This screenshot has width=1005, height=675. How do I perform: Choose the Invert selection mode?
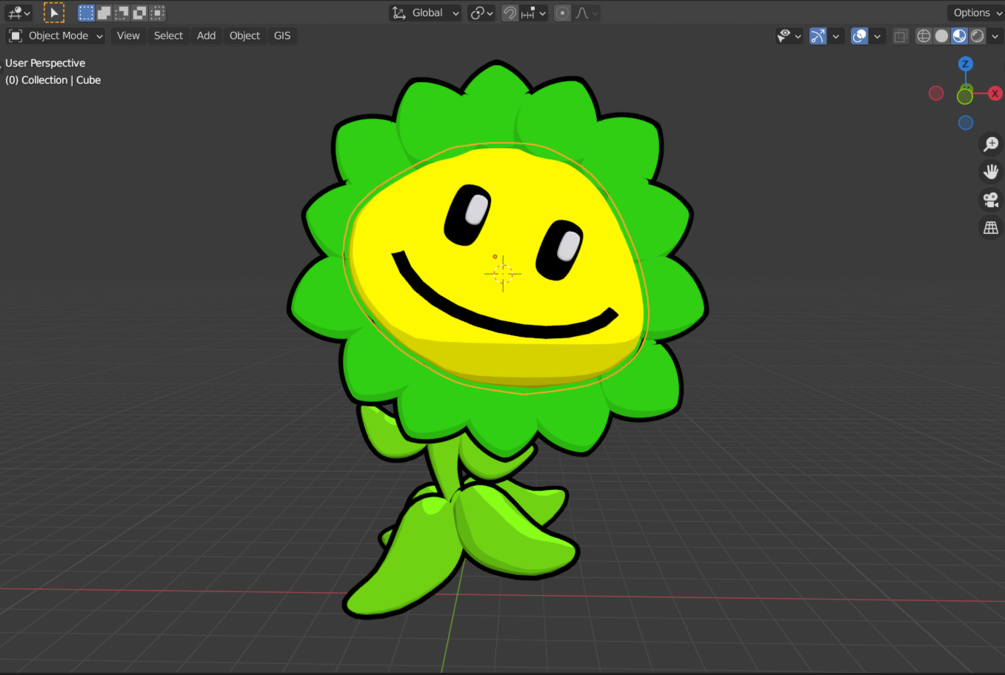140,13
